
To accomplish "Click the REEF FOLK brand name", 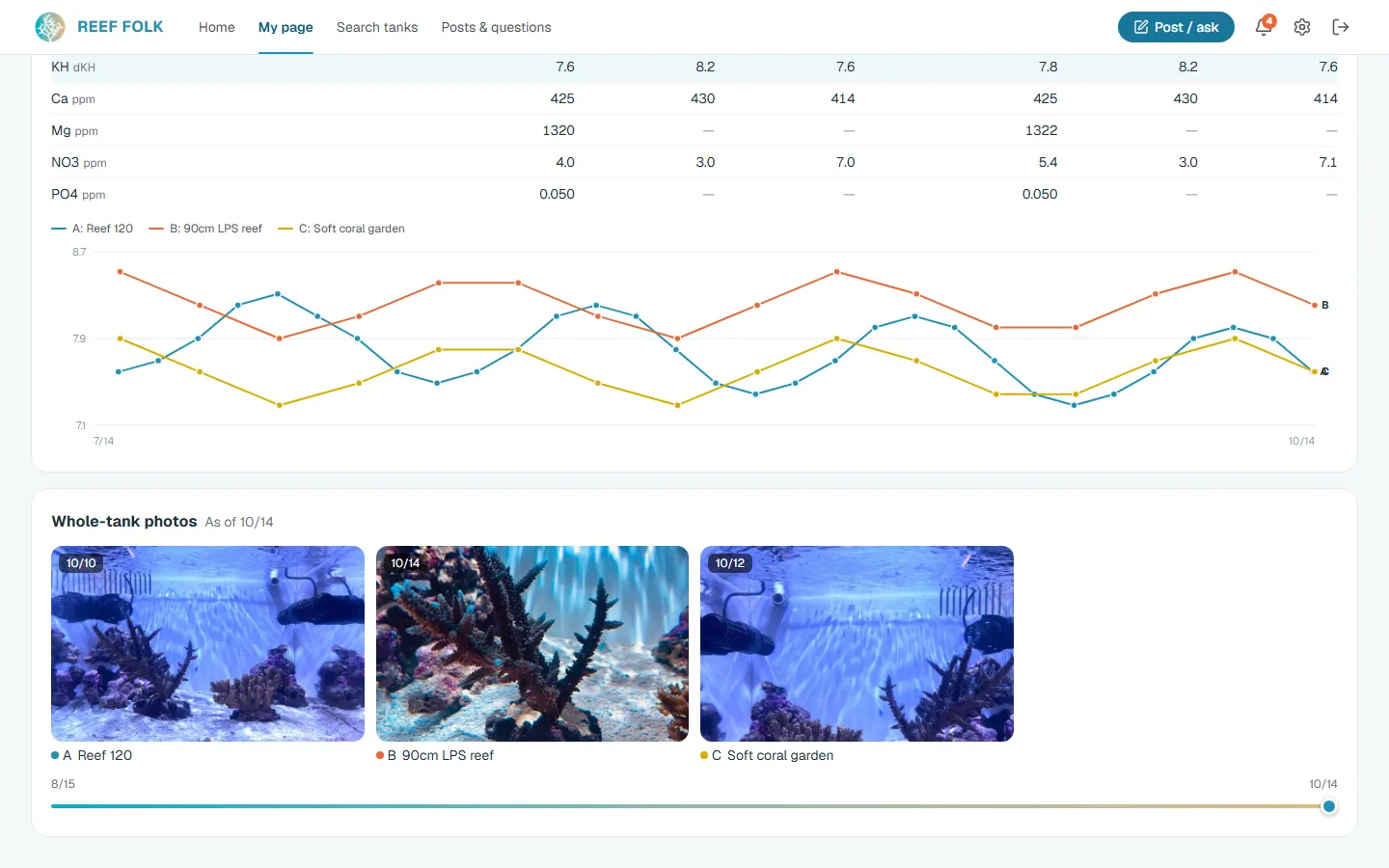I will click(x=121, y=27).
